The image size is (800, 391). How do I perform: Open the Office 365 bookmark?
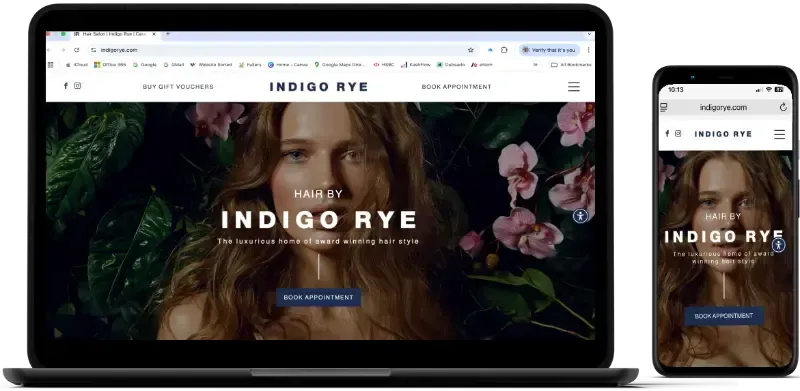[110, 65]
